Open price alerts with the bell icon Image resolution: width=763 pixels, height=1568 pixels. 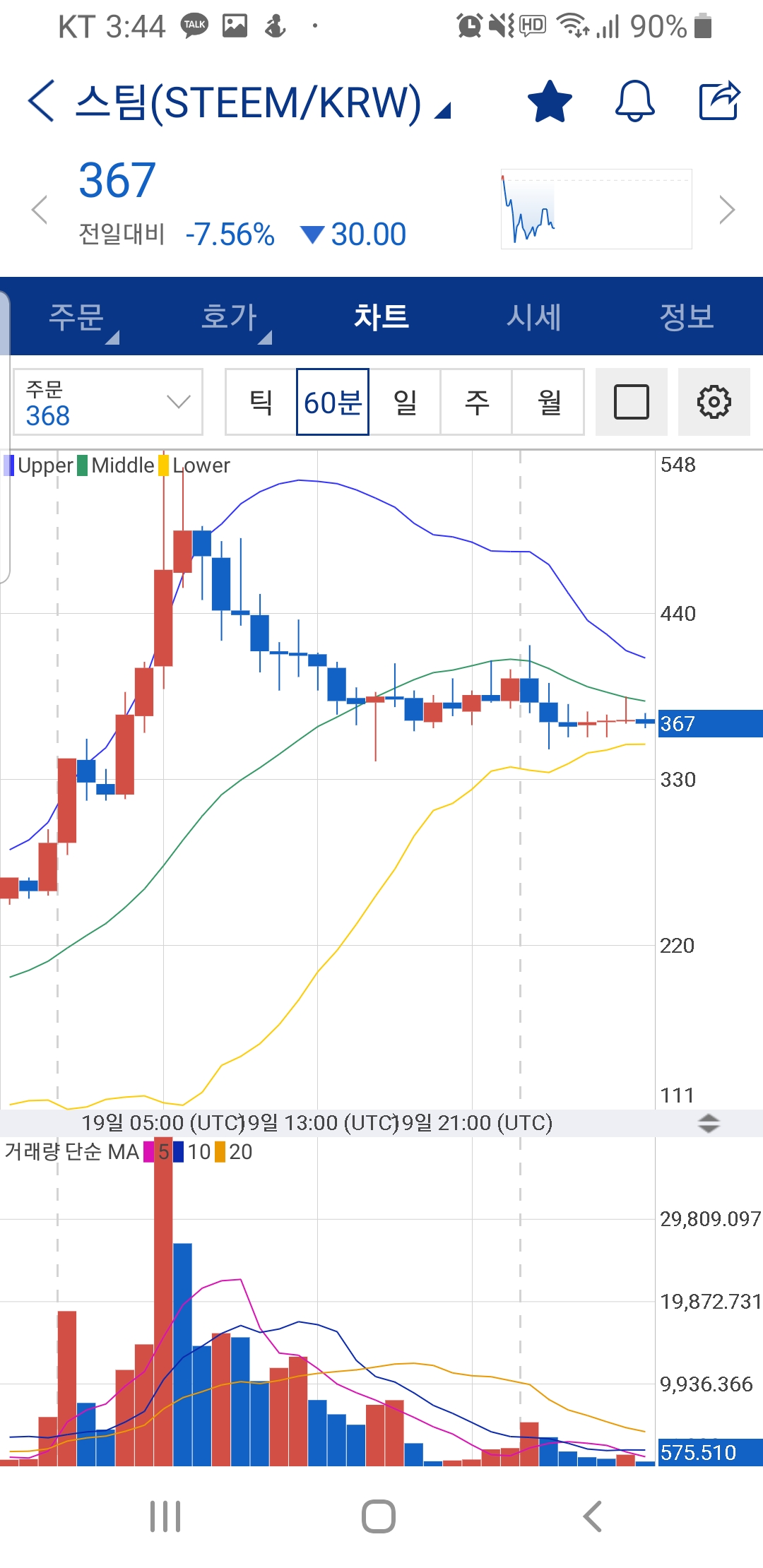pyautogui.click(x=634, y=101)
